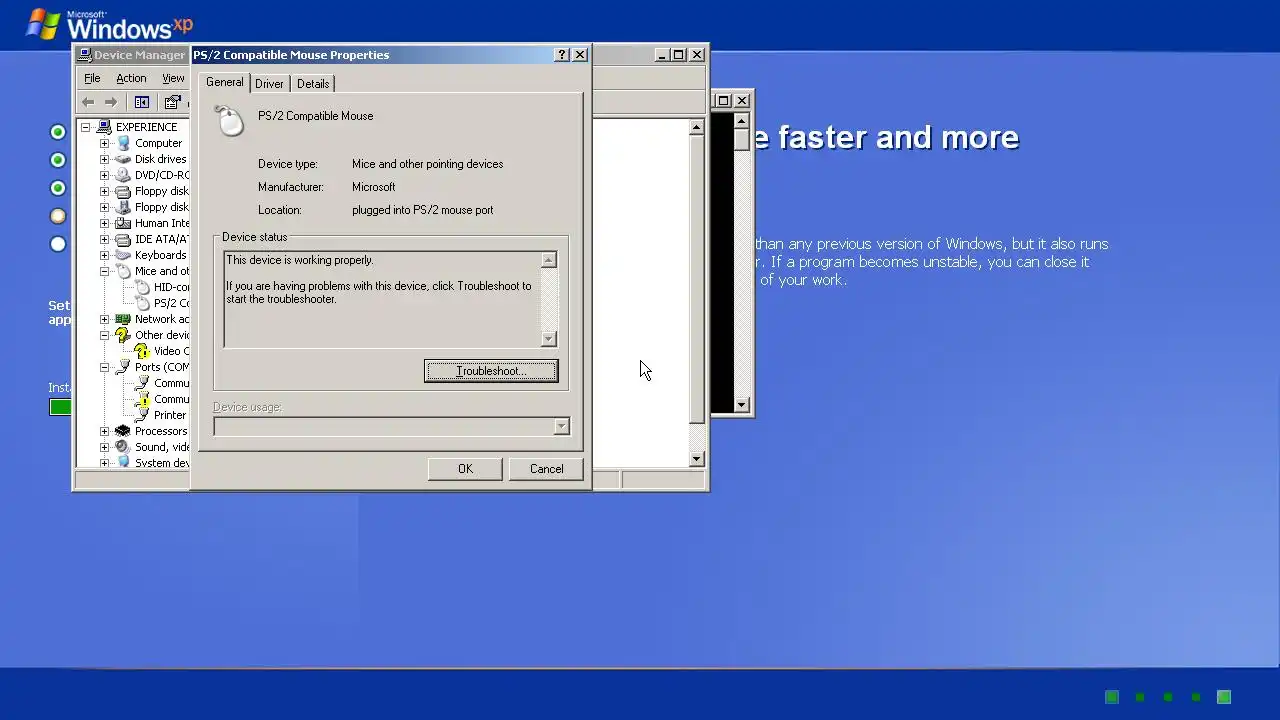Close the PS/2 Compatible Mouse Properties dialog
Screen dimensions: 1280x720
580,55
